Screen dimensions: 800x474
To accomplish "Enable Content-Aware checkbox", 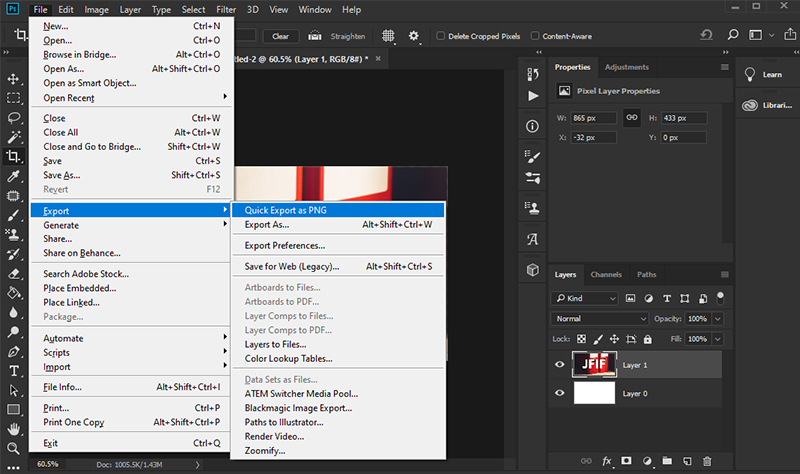I will 535,36.
